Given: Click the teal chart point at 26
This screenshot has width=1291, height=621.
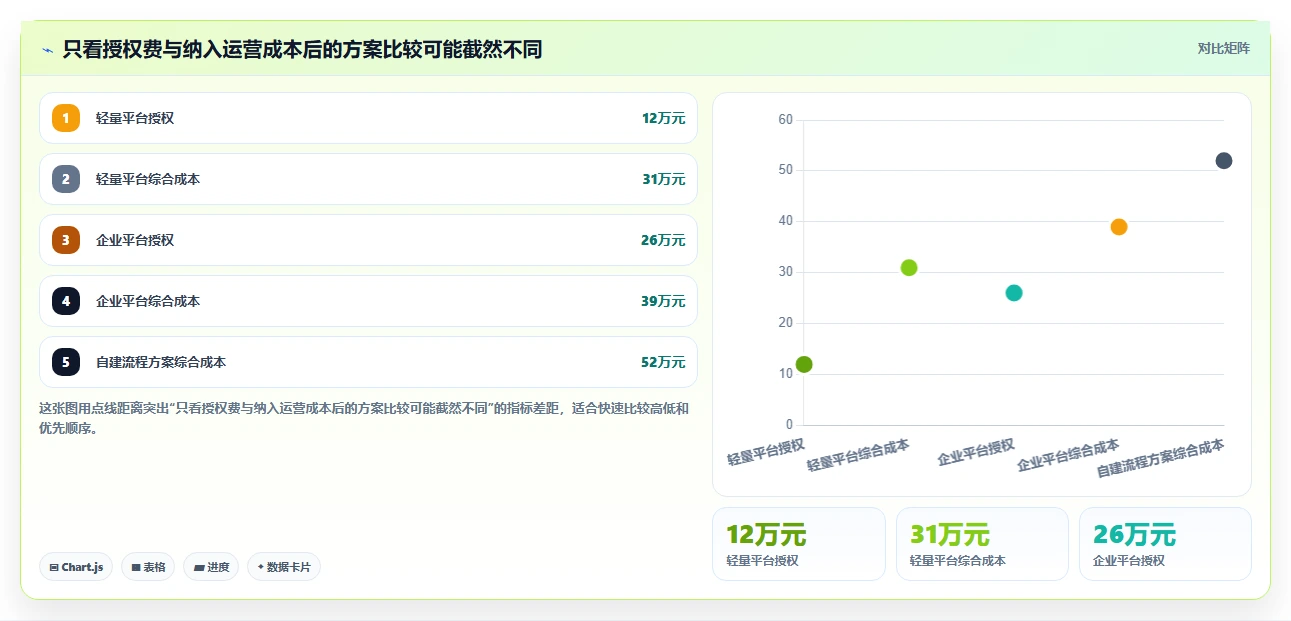Looking at the screenshot, I should [1014, 293].
